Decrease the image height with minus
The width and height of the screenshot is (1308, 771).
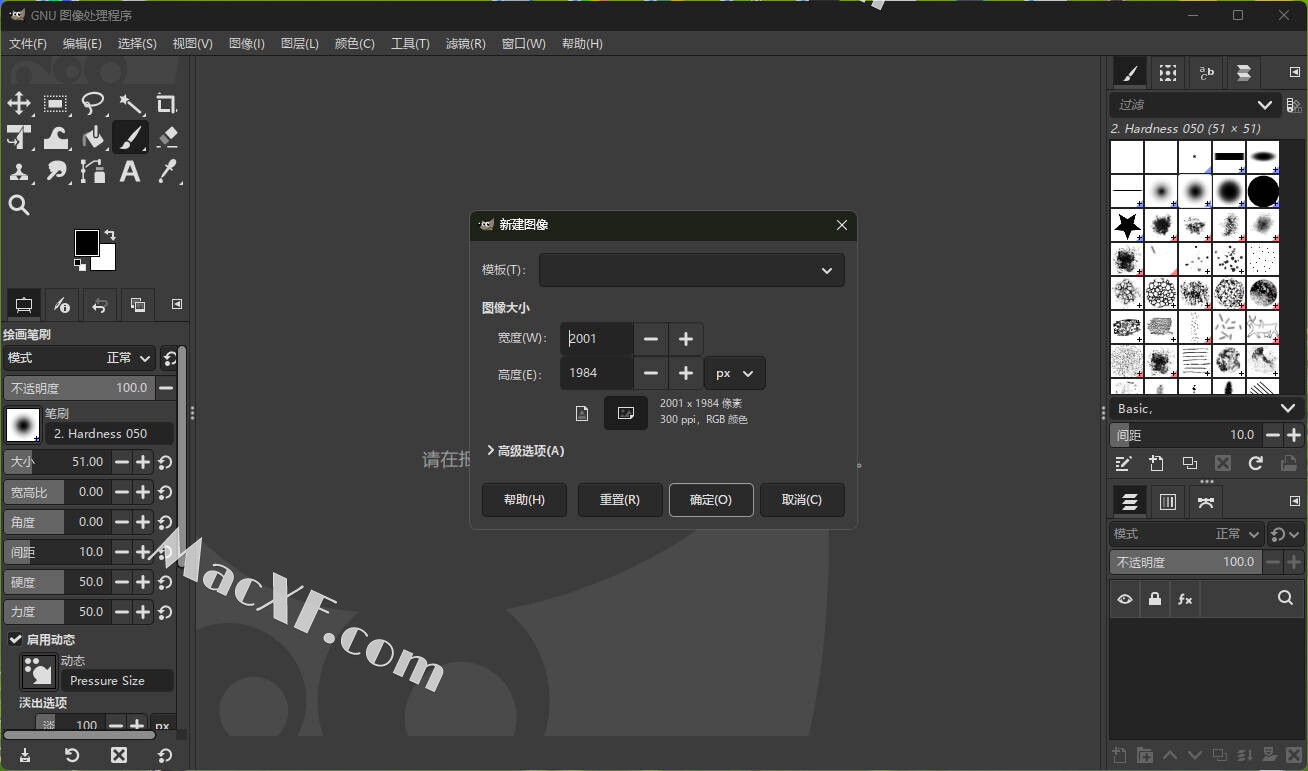click(x=651, y=373)
